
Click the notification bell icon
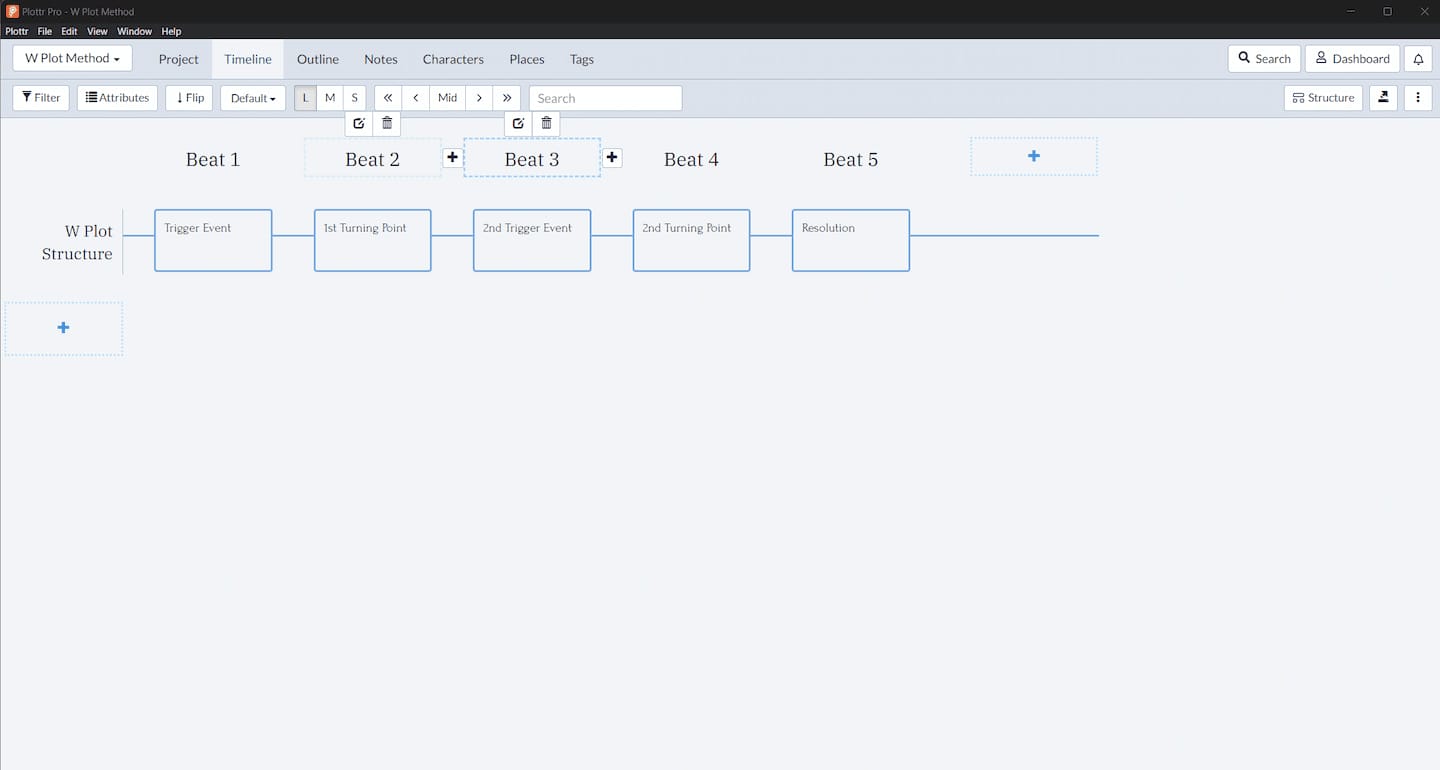click(1418, 59)
